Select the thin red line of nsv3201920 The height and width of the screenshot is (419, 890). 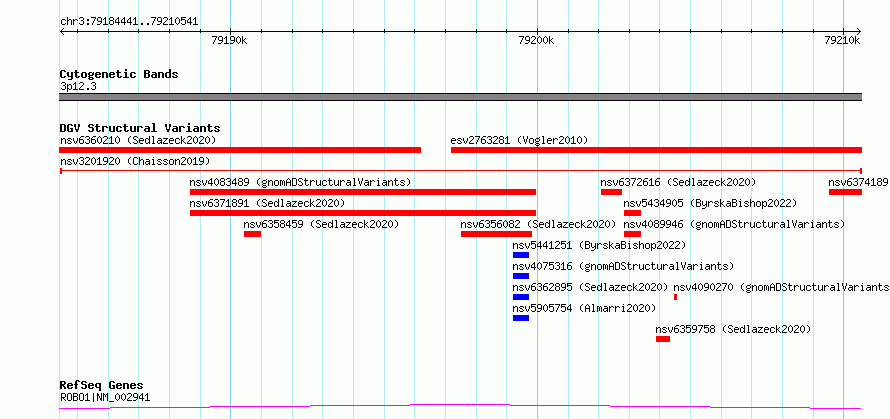pos(460,170)
